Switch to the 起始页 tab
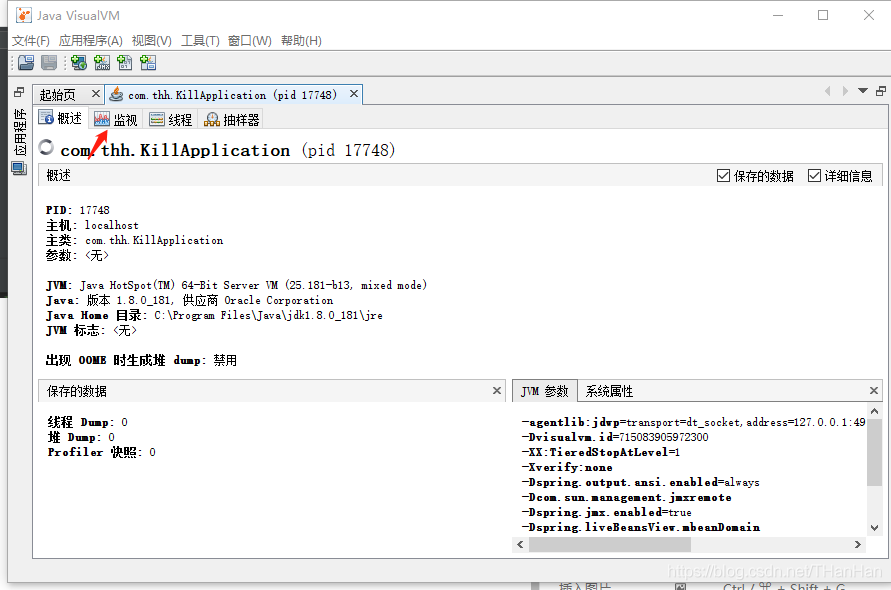Viewport: 891px width, 590px height. pyautogui.click(x=58, y=94)
